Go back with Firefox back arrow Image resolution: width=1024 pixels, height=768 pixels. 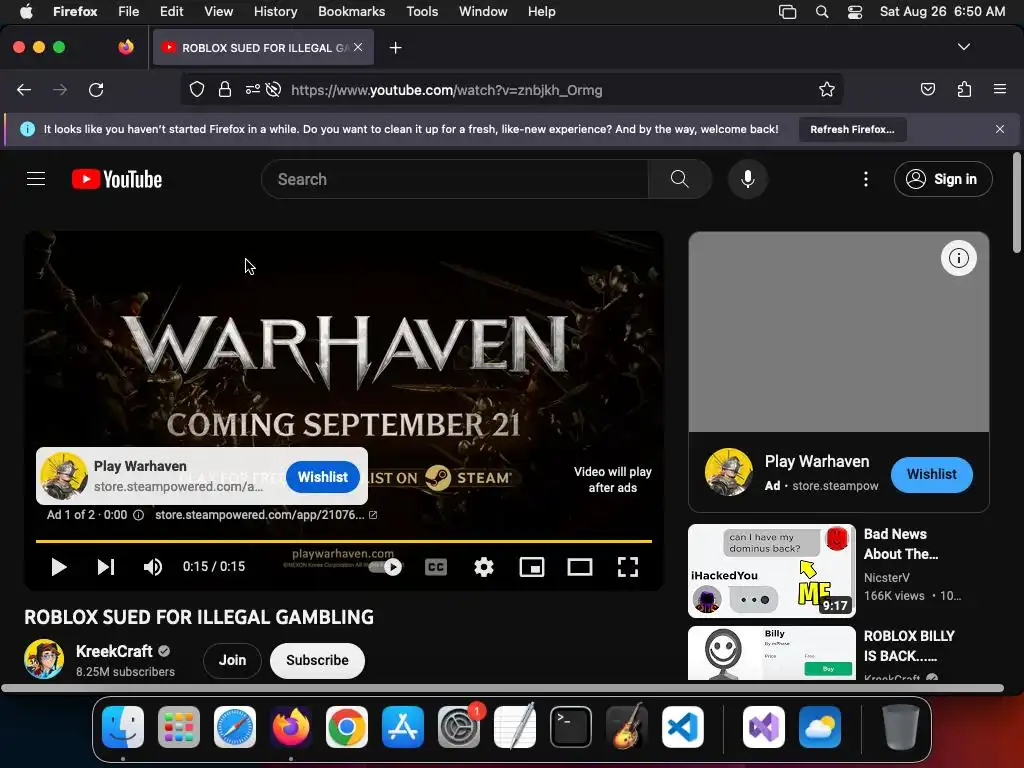[x=24, y=90]
